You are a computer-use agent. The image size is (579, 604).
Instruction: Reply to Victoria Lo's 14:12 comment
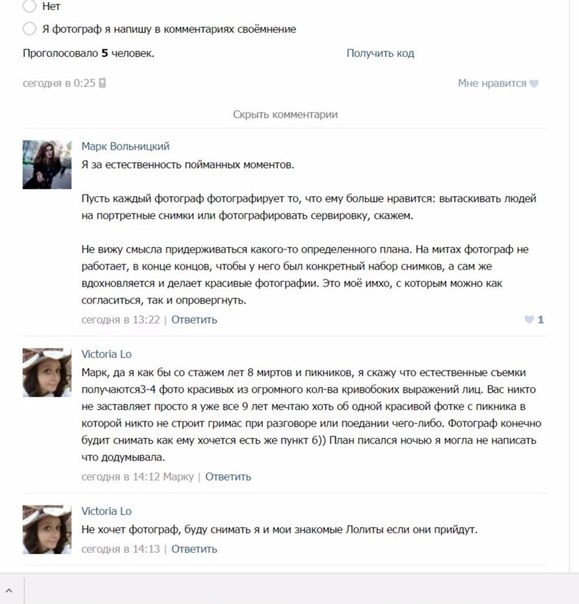click(x=228, y=477)
